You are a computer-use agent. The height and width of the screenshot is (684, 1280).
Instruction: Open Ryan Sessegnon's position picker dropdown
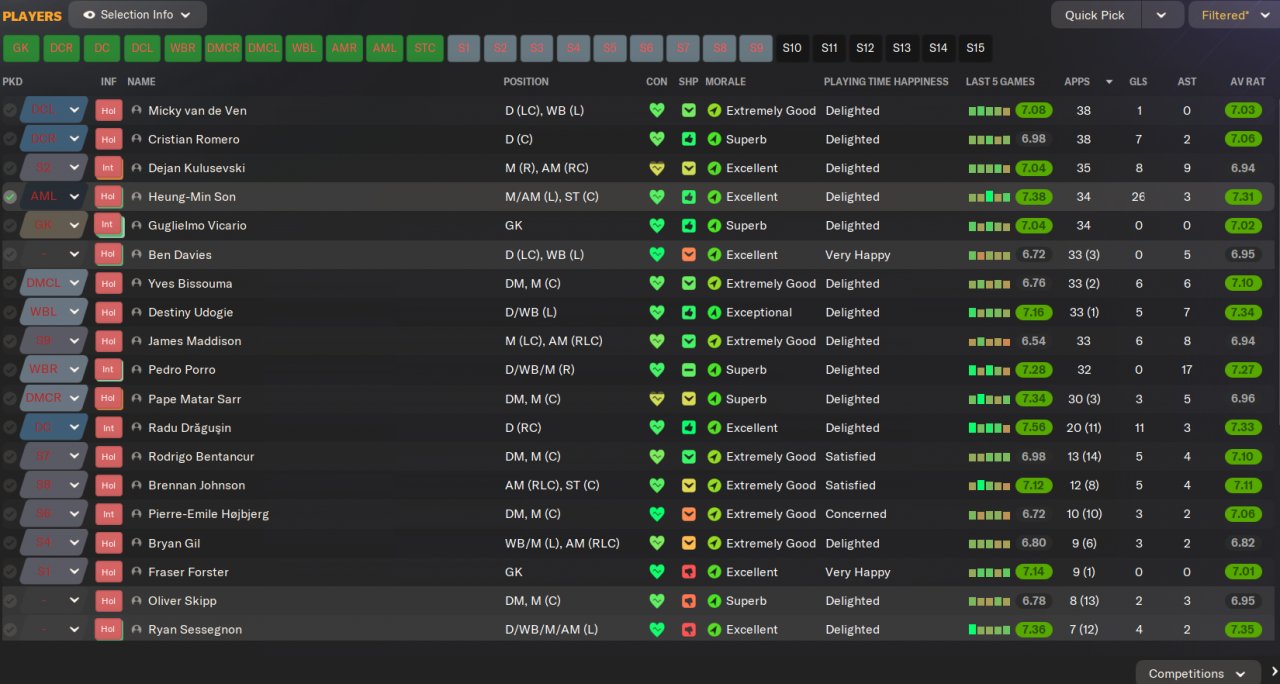coord(74,630)
